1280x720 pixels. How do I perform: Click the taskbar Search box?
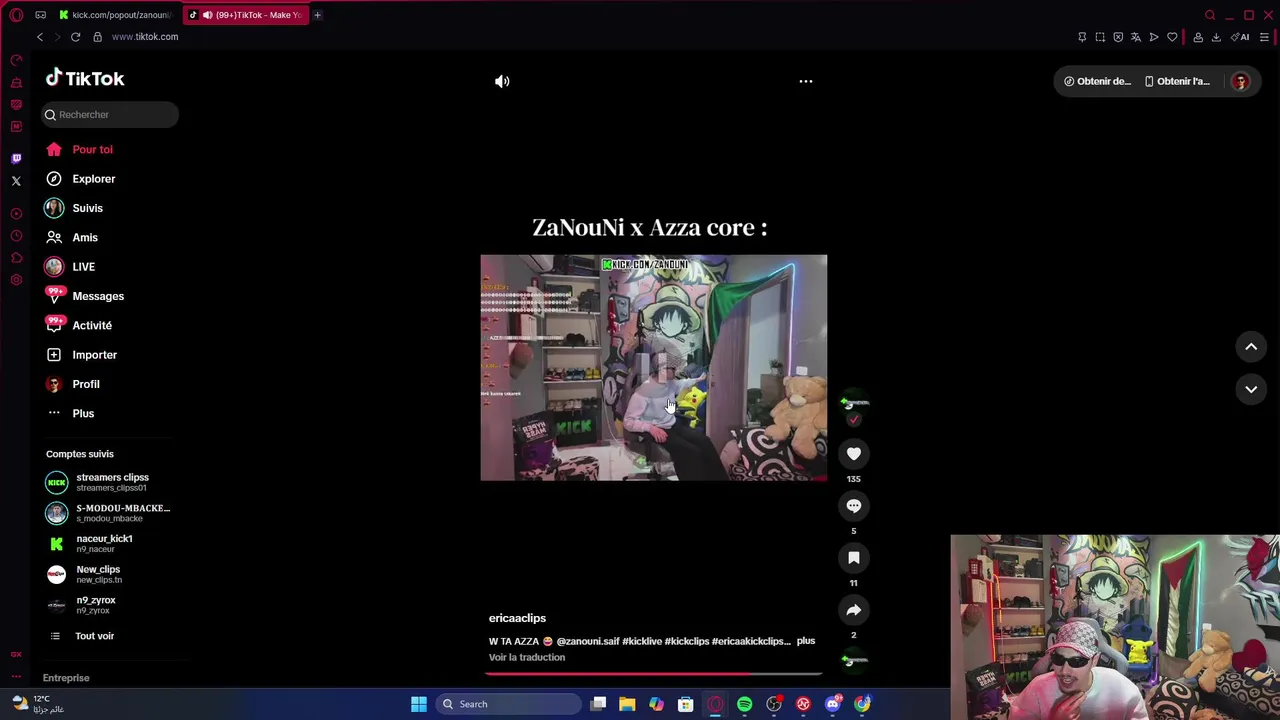508,704
